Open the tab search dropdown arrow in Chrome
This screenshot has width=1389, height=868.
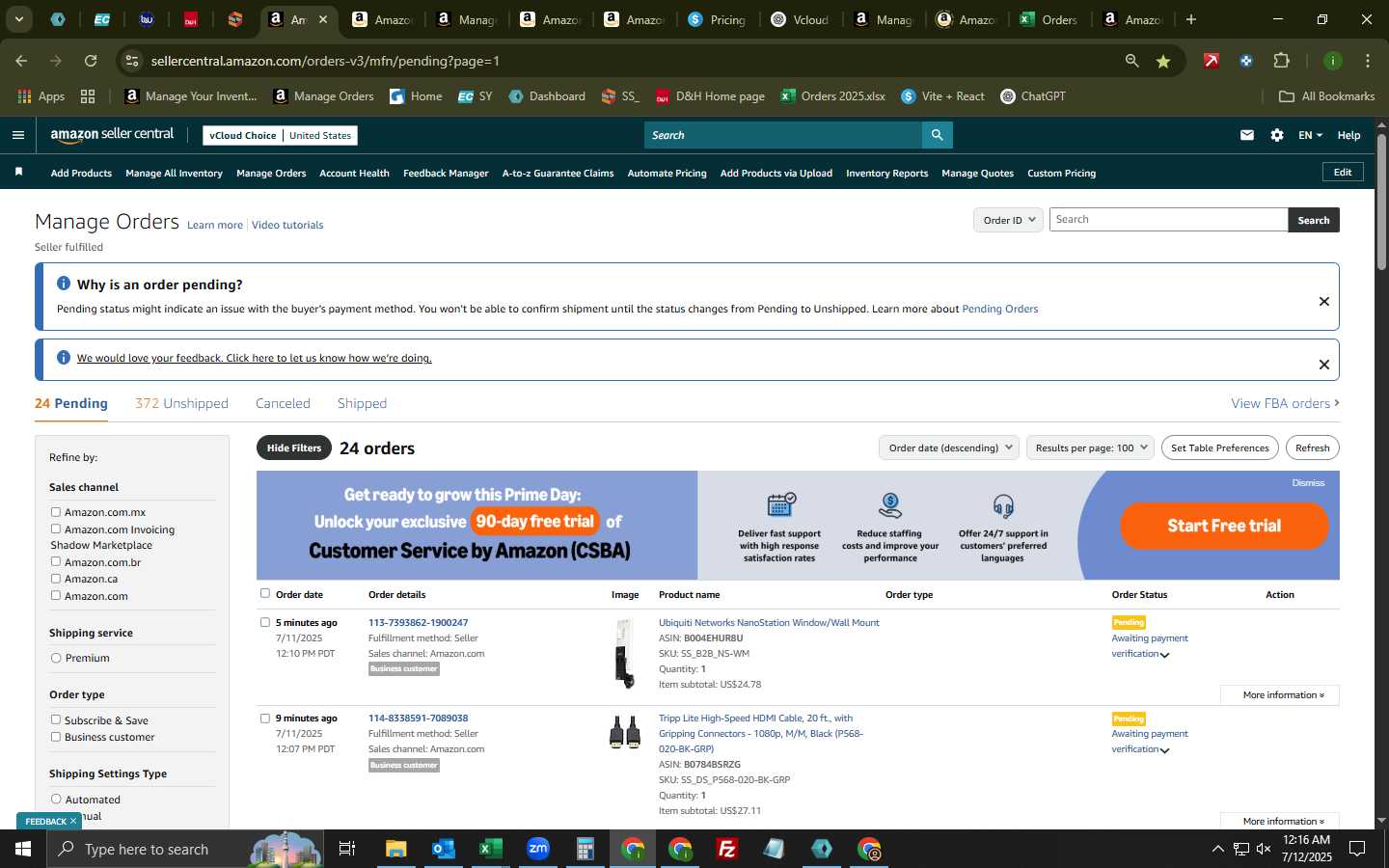pyautogui.click(x=18, y=19)
